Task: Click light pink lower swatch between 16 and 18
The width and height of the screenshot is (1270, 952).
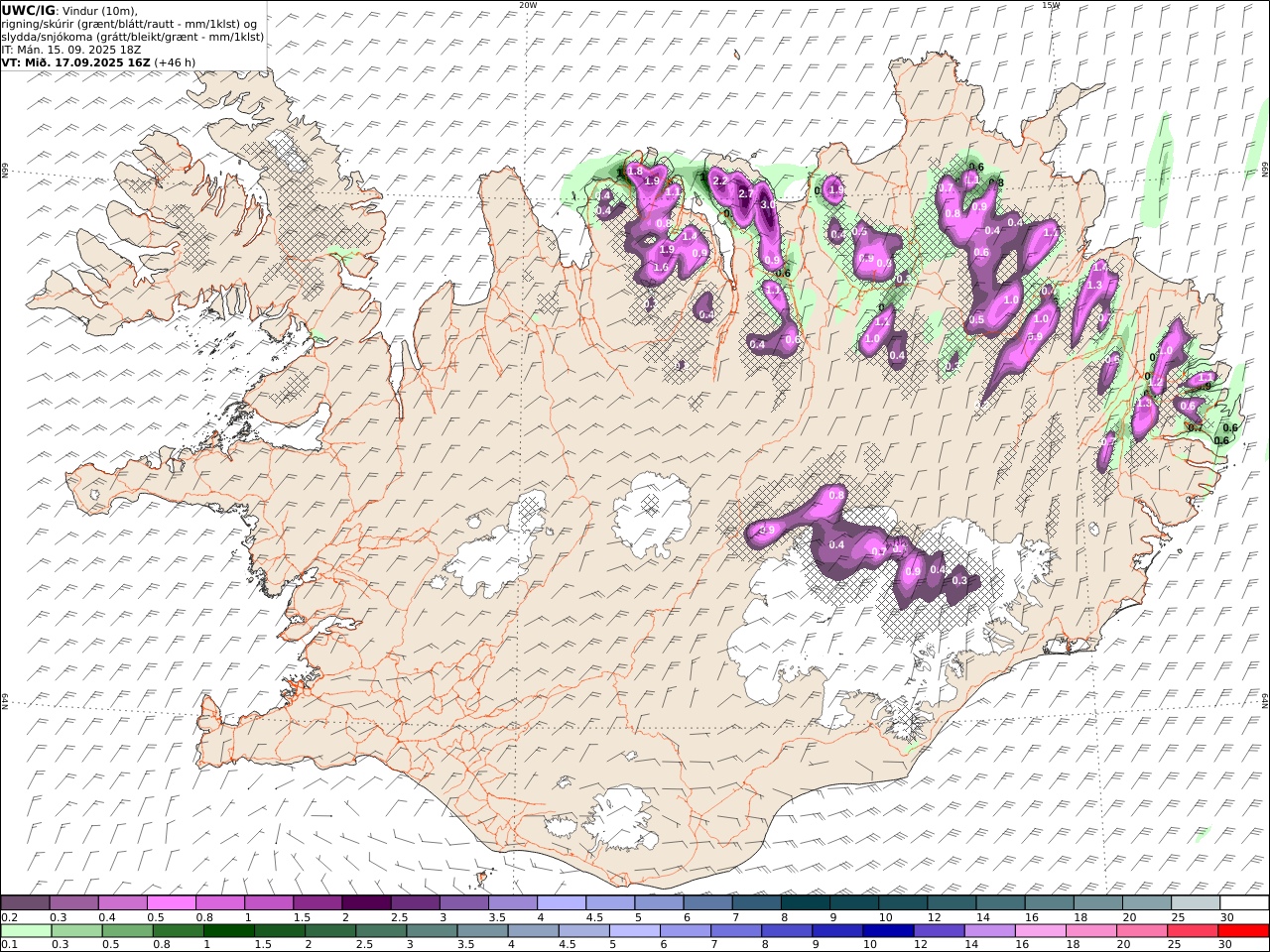Action: click(x=1039, y=931)
